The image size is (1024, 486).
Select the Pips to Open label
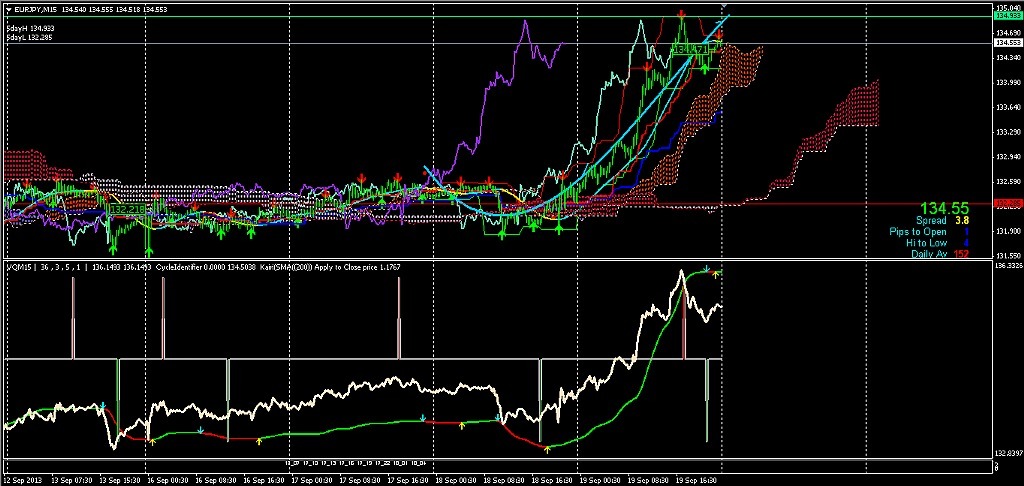(x=918, y=232)
